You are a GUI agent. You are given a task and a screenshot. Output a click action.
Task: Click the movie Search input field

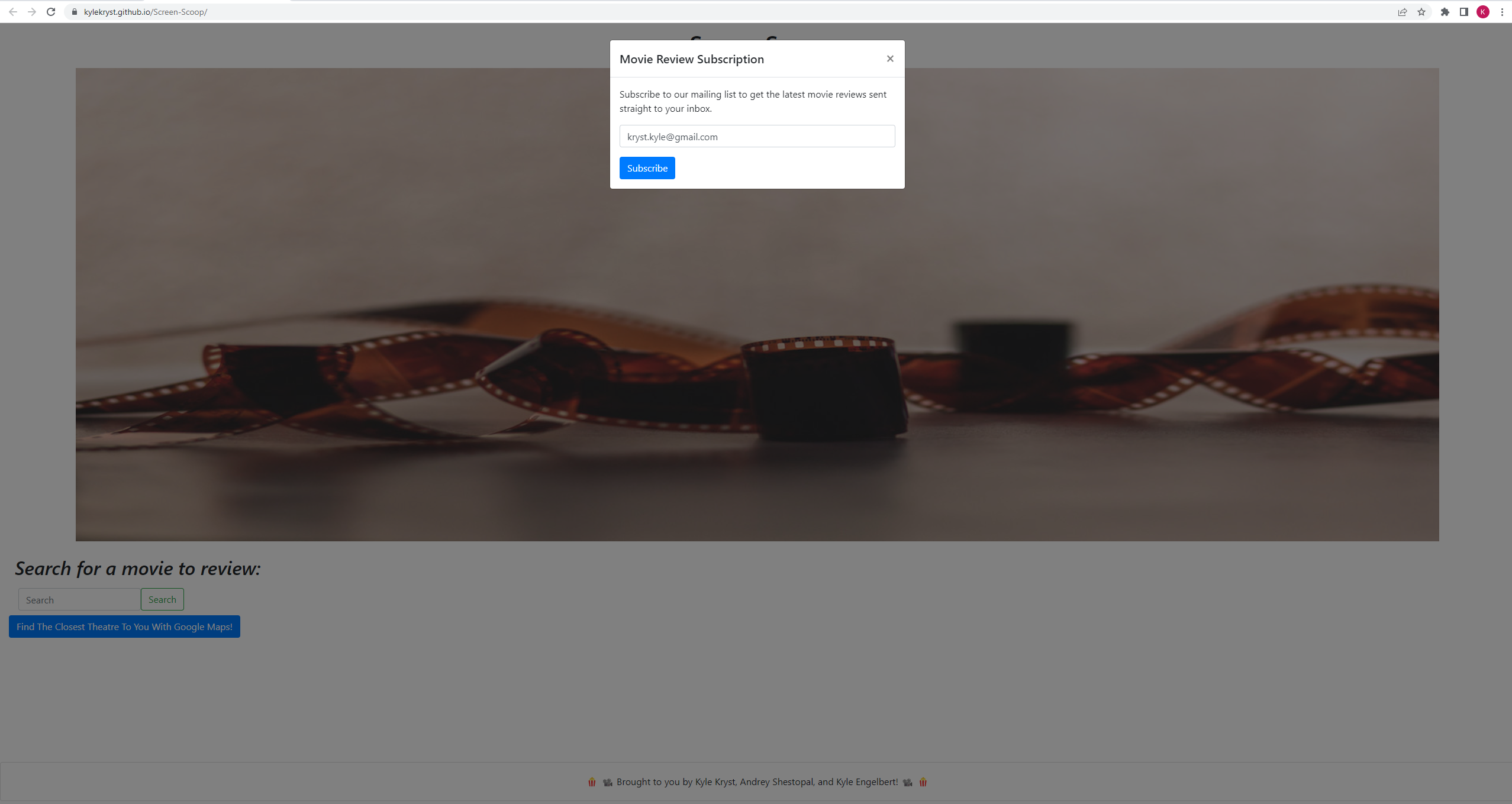(79, 599)
